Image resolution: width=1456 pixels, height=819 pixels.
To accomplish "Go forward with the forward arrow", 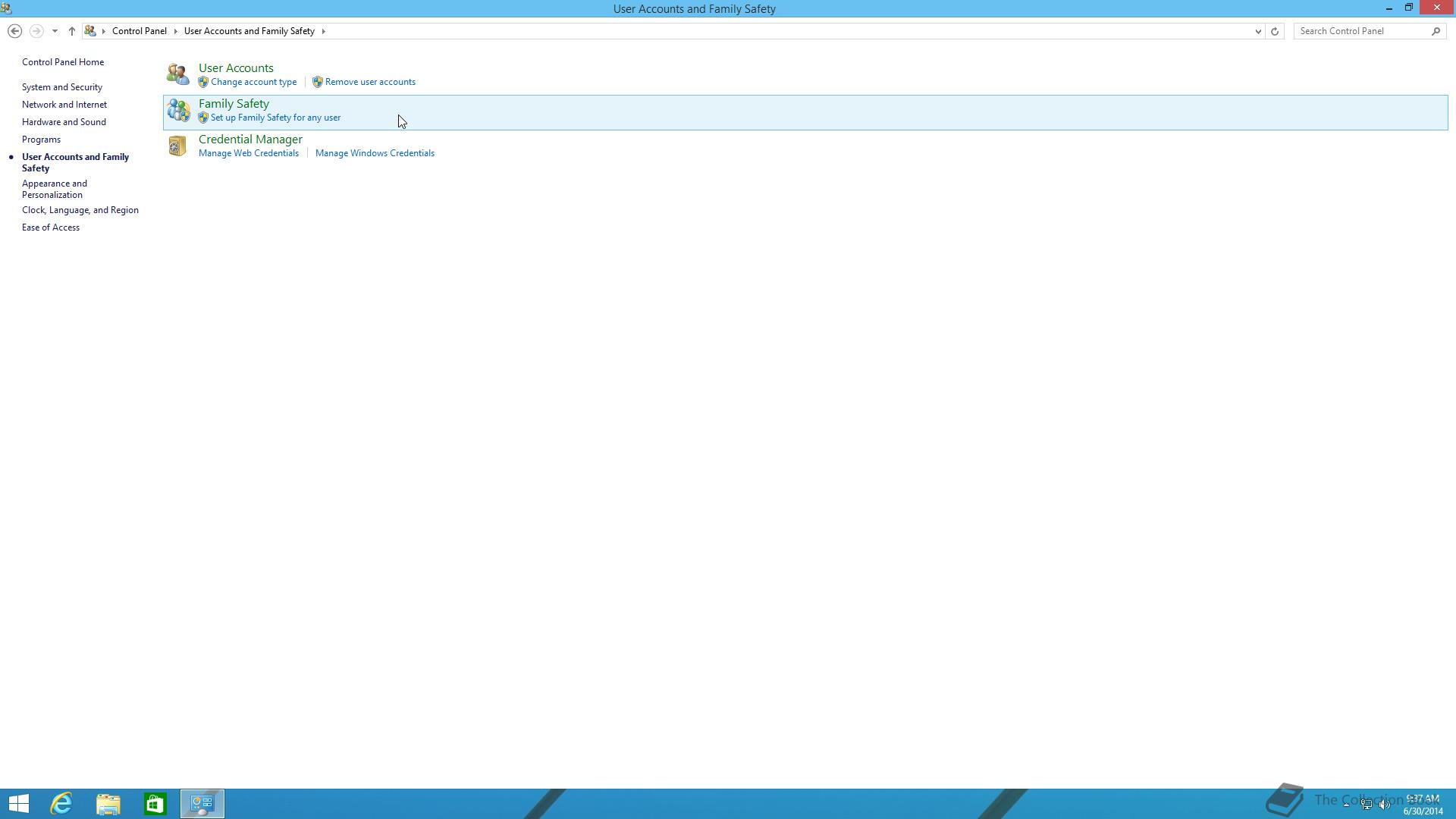I will [x=36, y=31].
